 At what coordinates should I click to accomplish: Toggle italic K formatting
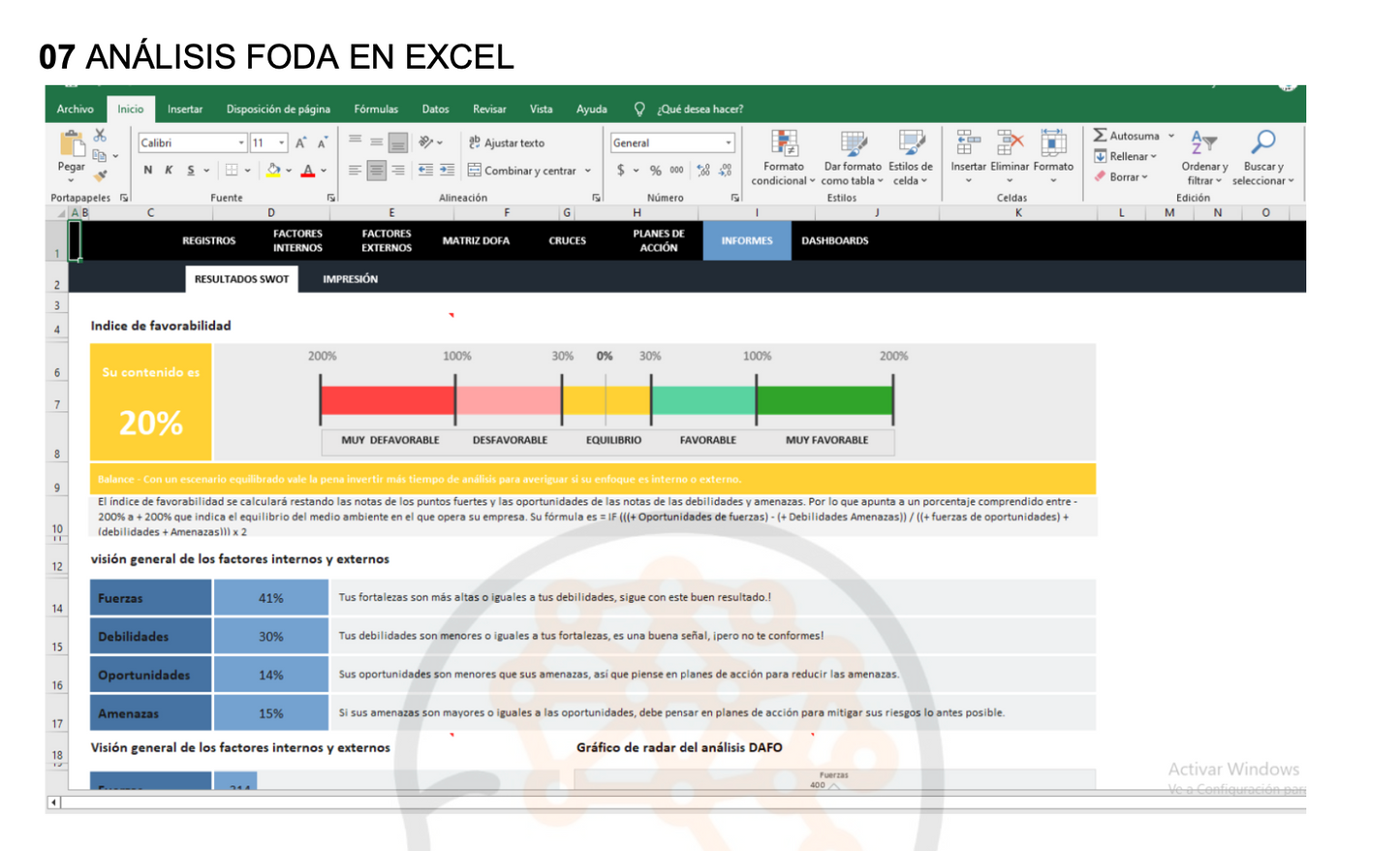169,171
